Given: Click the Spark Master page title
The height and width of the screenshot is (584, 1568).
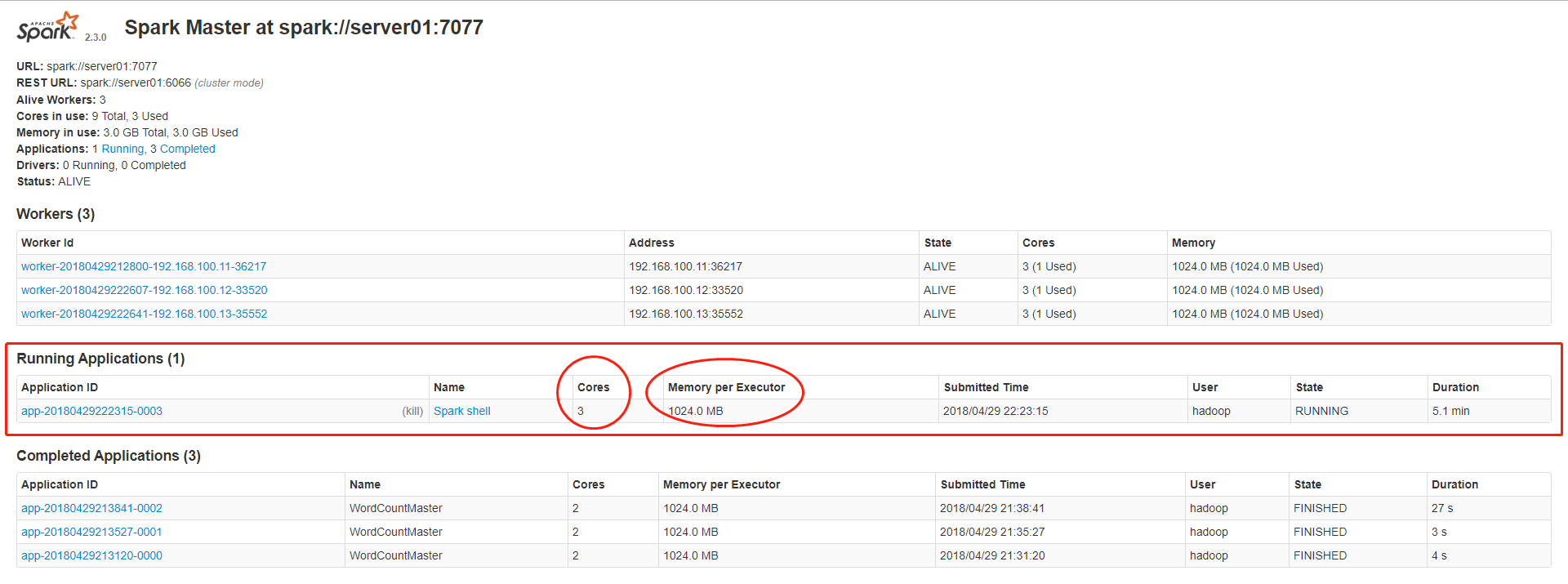Looking at the screenshot, I should click(x=304, y=27).
